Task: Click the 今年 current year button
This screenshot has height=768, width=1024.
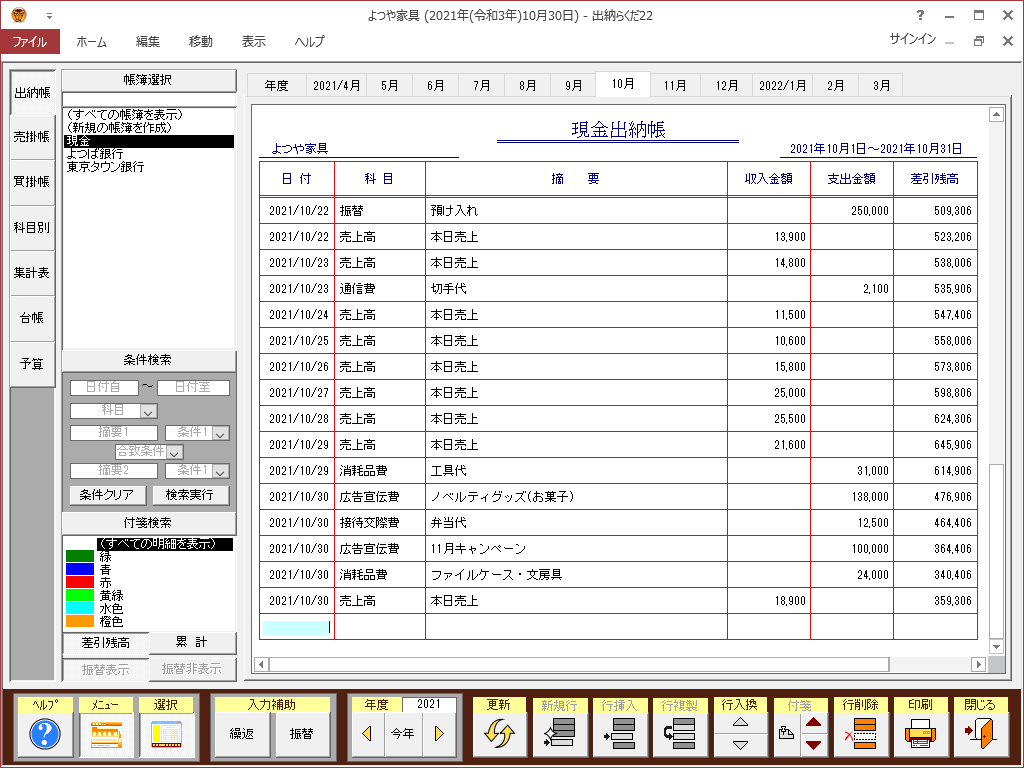Action: (402, 734)
